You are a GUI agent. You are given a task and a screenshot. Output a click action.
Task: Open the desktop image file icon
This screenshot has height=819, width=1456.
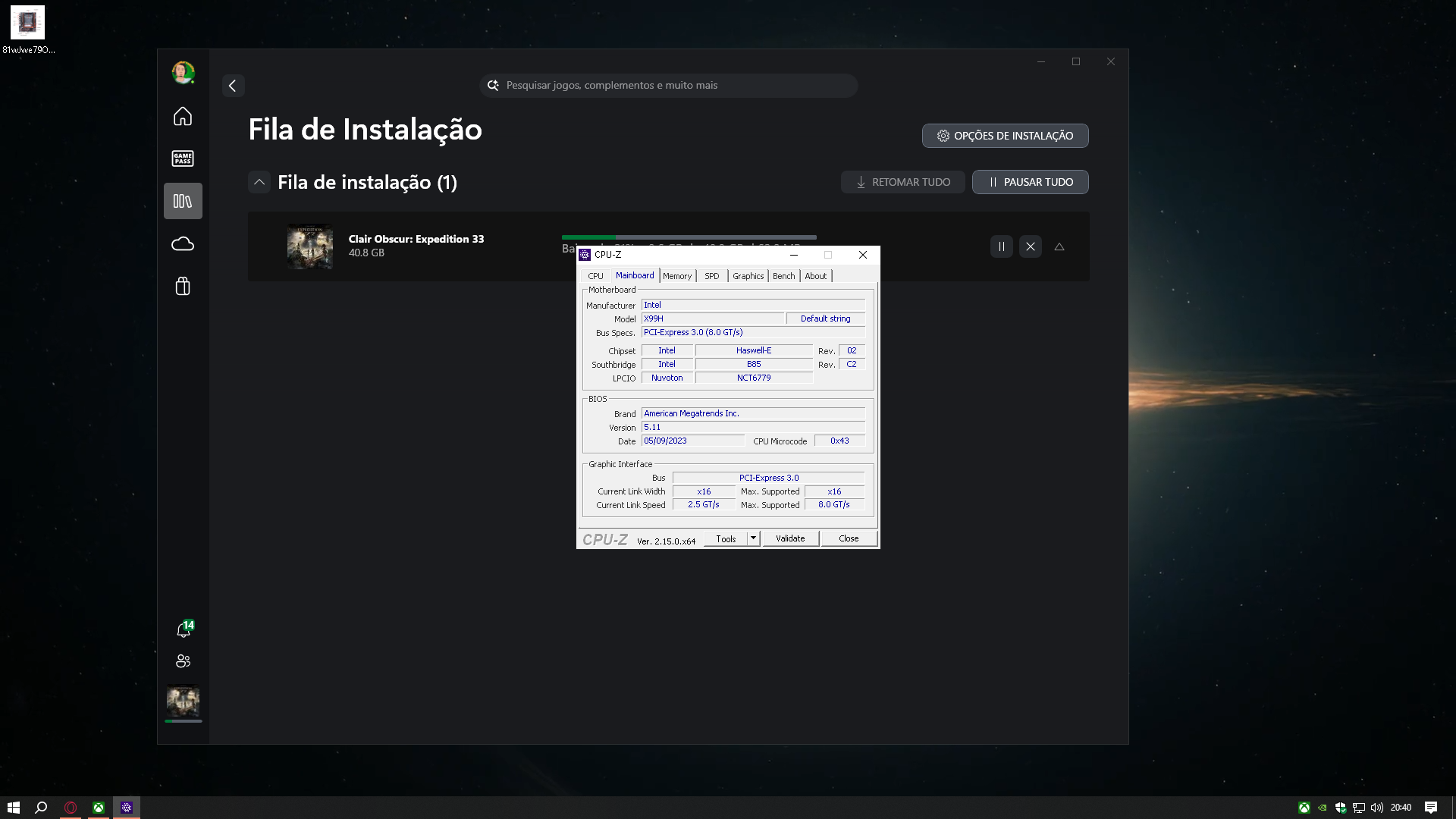click(x=28, y=30)
